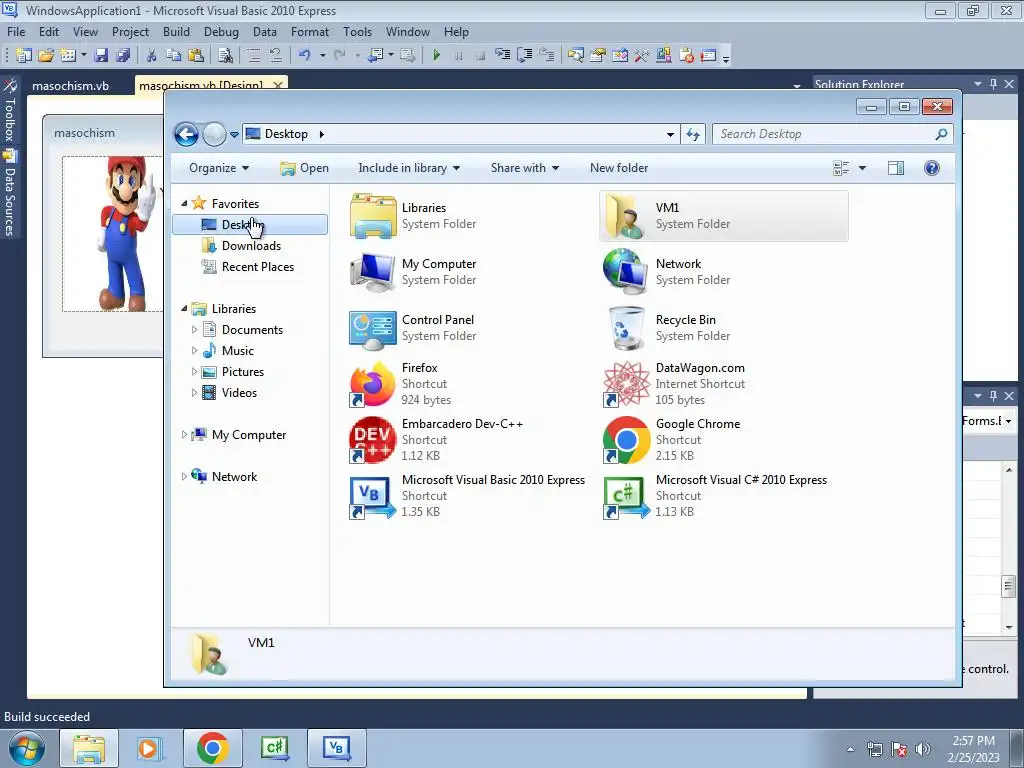1024x768 pixels.
Task: Show the show-previous-locations arrow beside back button
Action: (x=234, y=135)
